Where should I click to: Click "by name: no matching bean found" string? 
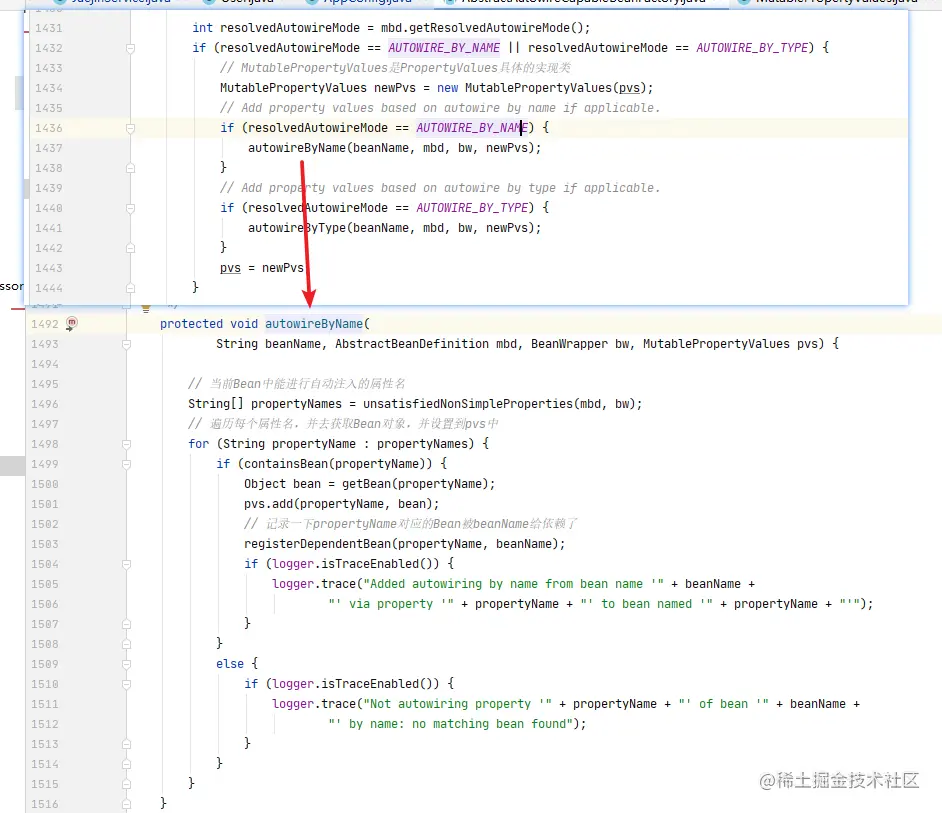point(450,723)
